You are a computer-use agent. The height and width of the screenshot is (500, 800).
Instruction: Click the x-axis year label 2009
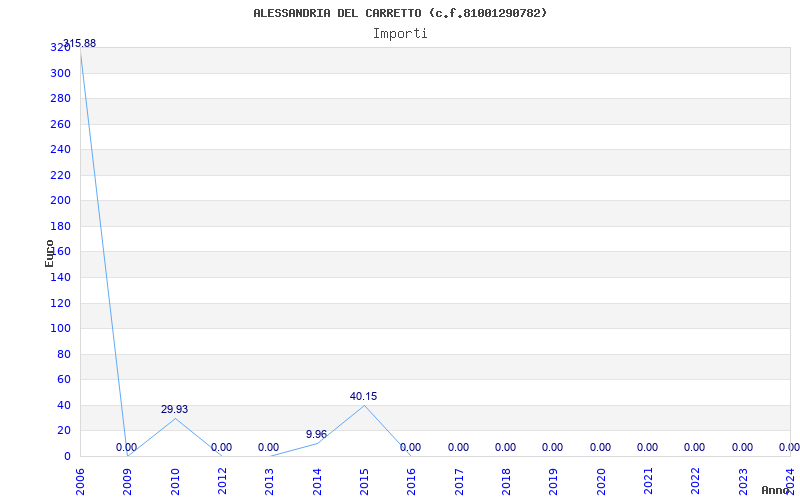coord(128,481)
